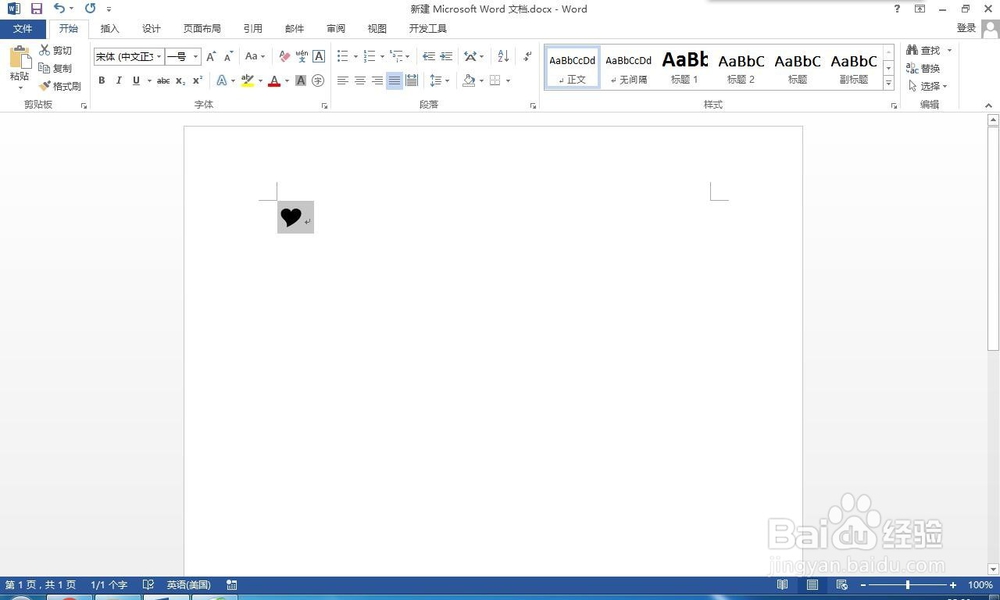This screenshot has width=1000, height=600.
Task: Switch to the Page Layout (页面布局) tab
Action: 202,29
